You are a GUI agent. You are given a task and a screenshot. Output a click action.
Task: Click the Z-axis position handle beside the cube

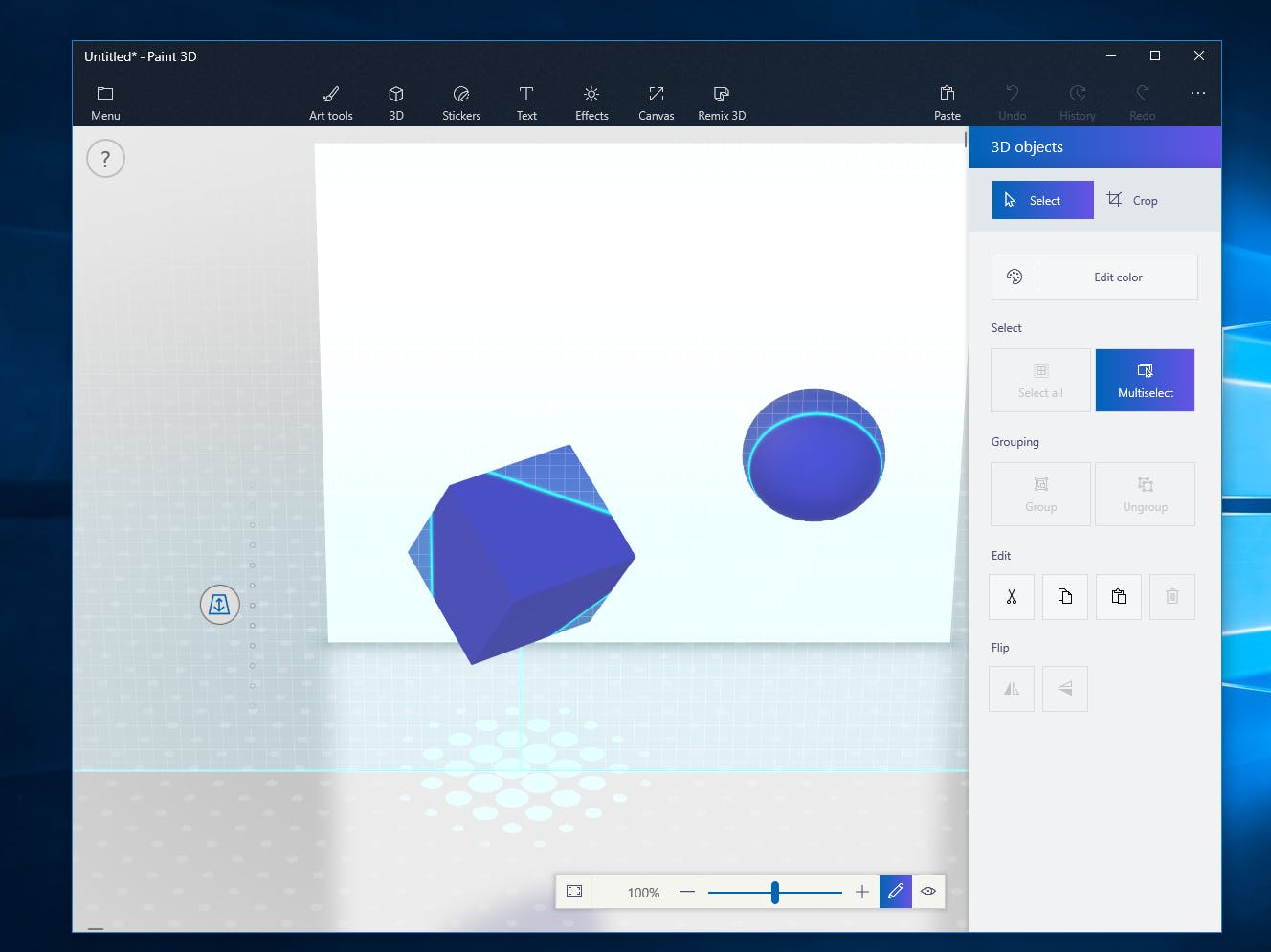click(x=219, y=605)
